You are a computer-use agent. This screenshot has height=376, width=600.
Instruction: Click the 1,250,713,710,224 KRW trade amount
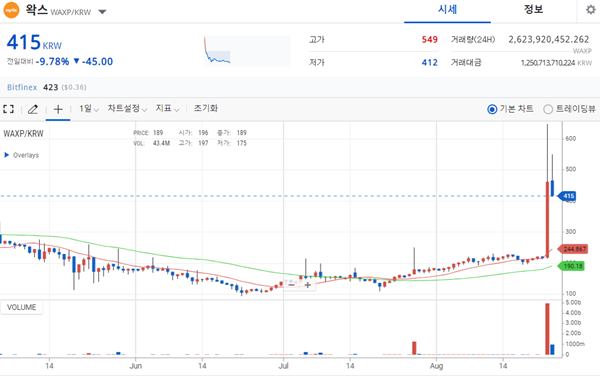556,63
